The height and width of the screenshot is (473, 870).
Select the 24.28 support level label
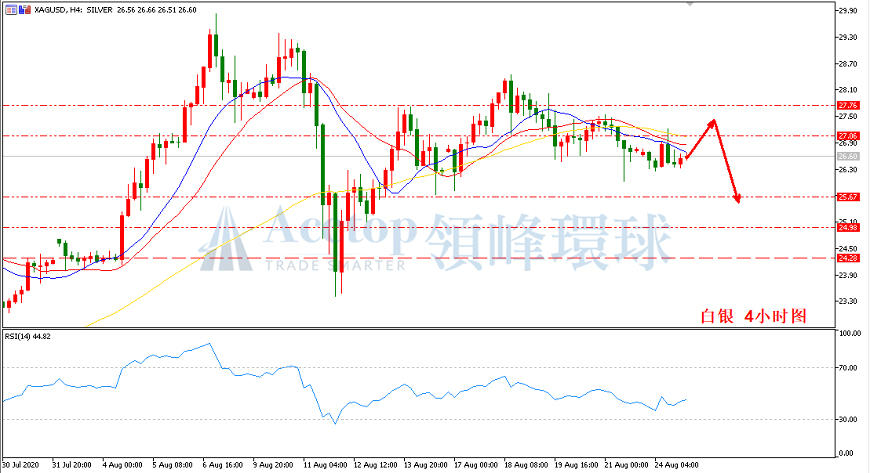[x=848, y=258]
